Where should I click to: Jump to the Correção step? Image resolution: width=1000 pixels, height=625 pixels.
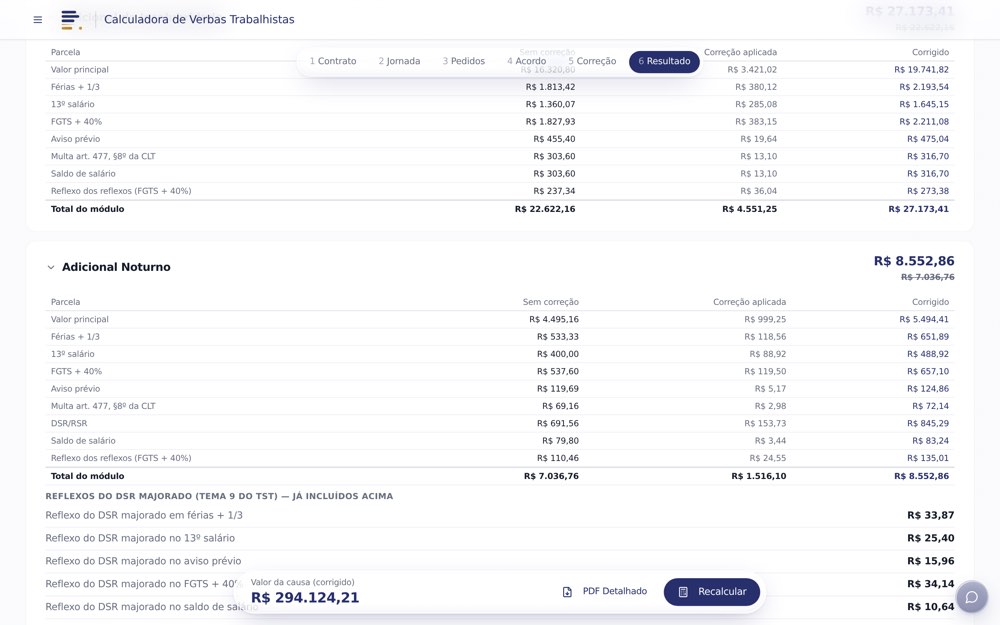592,61
